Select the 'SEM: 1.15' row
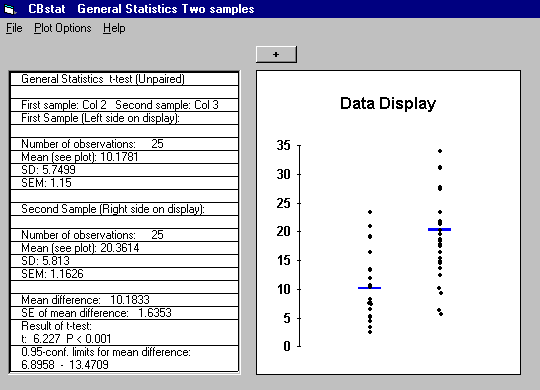Screen dimensions: 540x390 click(124, 183)
